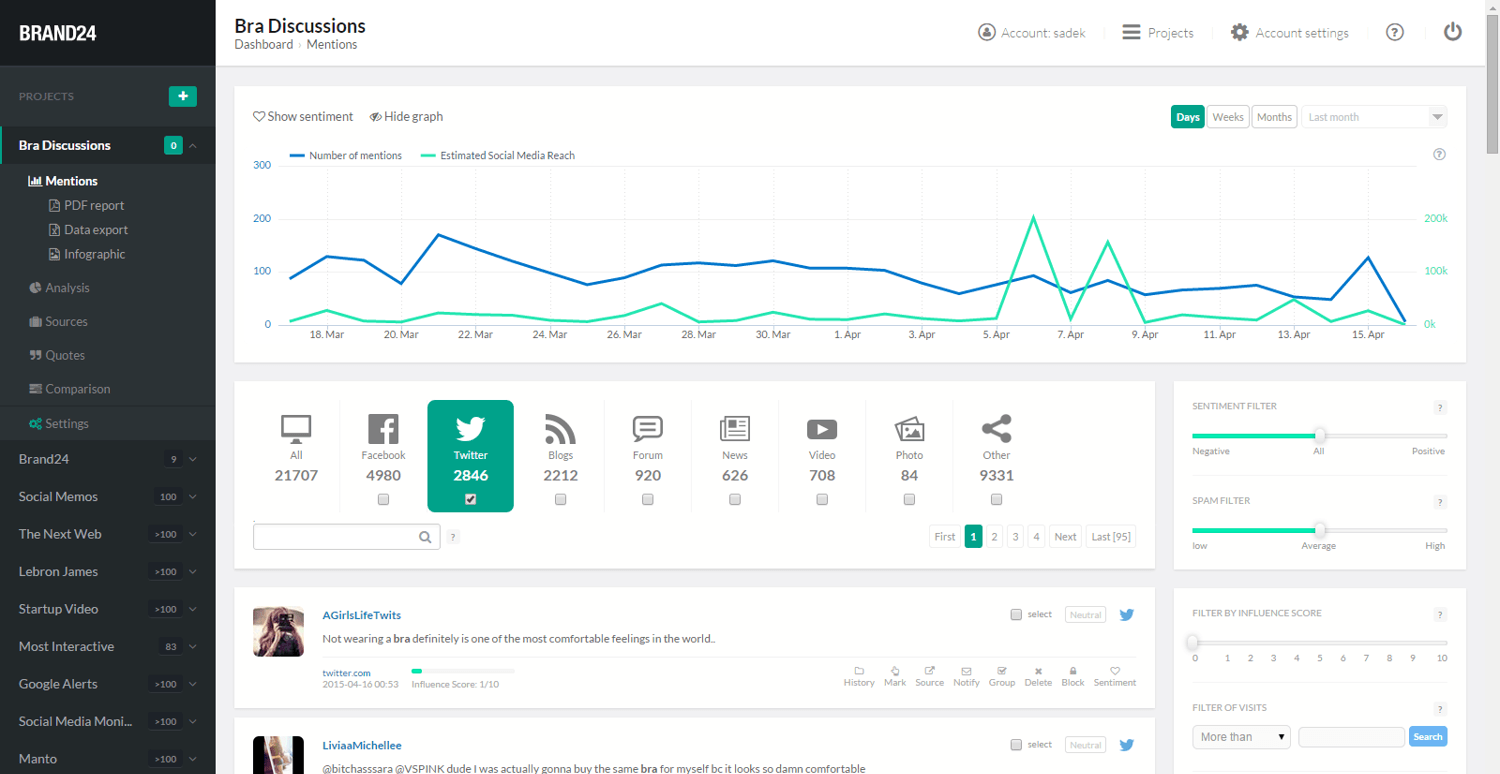Expand the Lebron James project
The height and width of the screenshot is (774, 1500).
point(193,572)
